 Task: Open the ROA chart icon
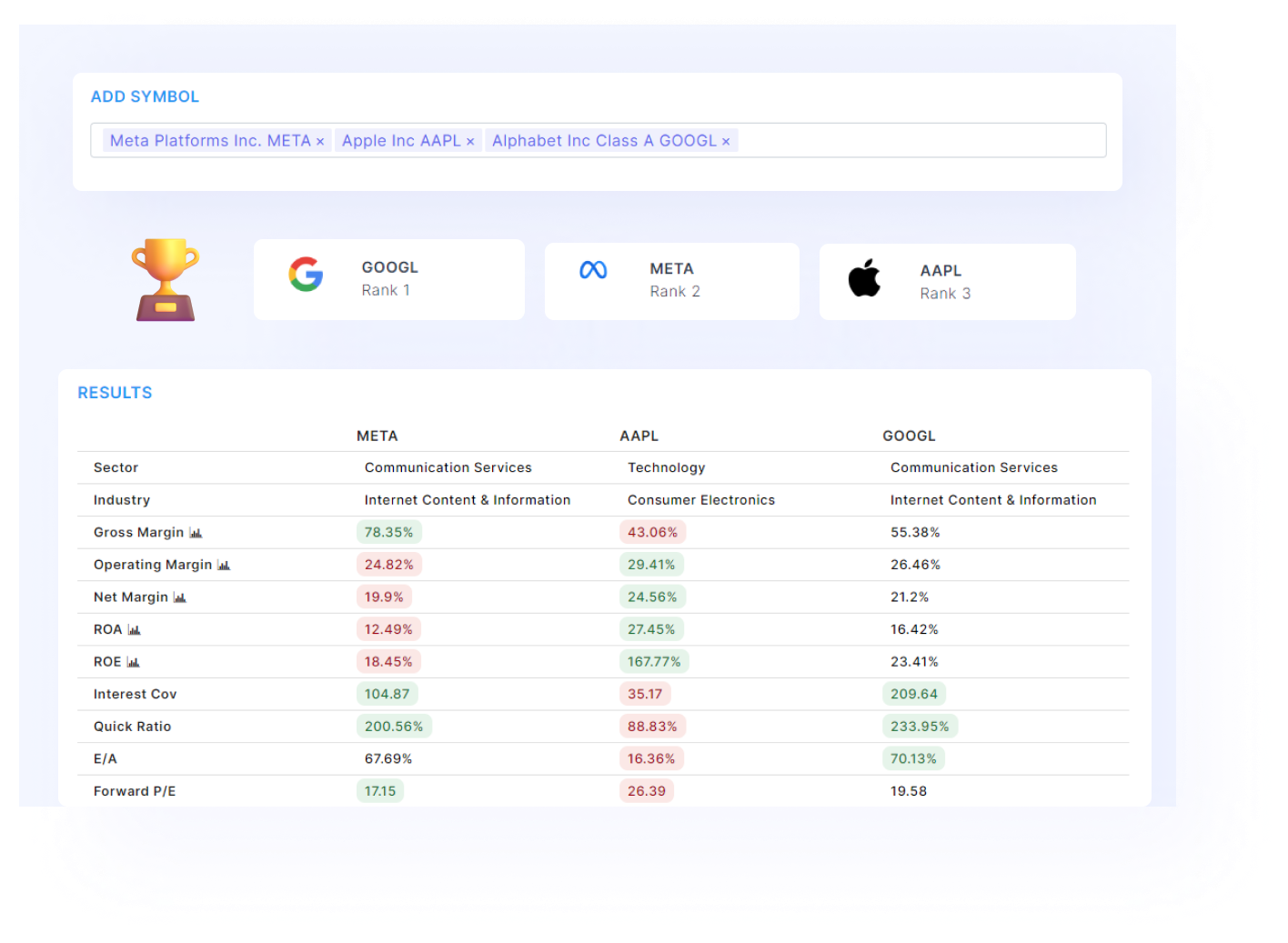(x=134, y=630)
